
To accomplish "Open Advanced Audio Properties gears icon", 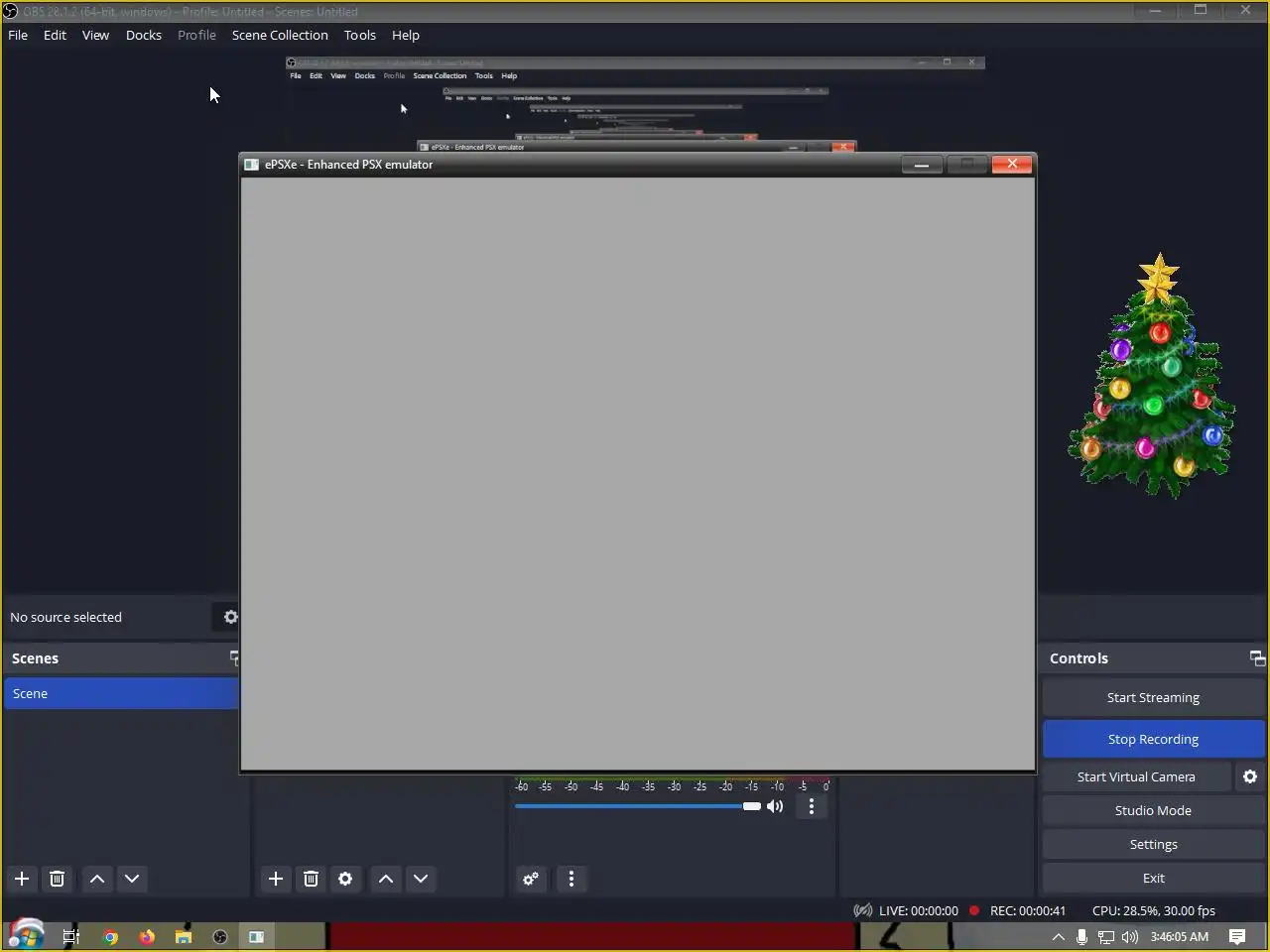I will click(531, 879).
